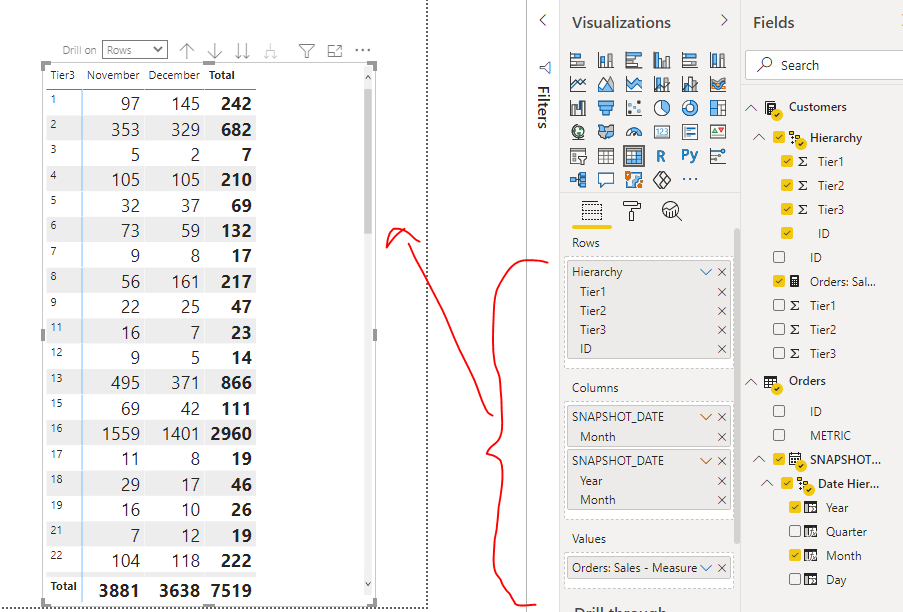
Task: Choose the Donut chart visual
Action: pyautogui.click(x=690, y=108)
